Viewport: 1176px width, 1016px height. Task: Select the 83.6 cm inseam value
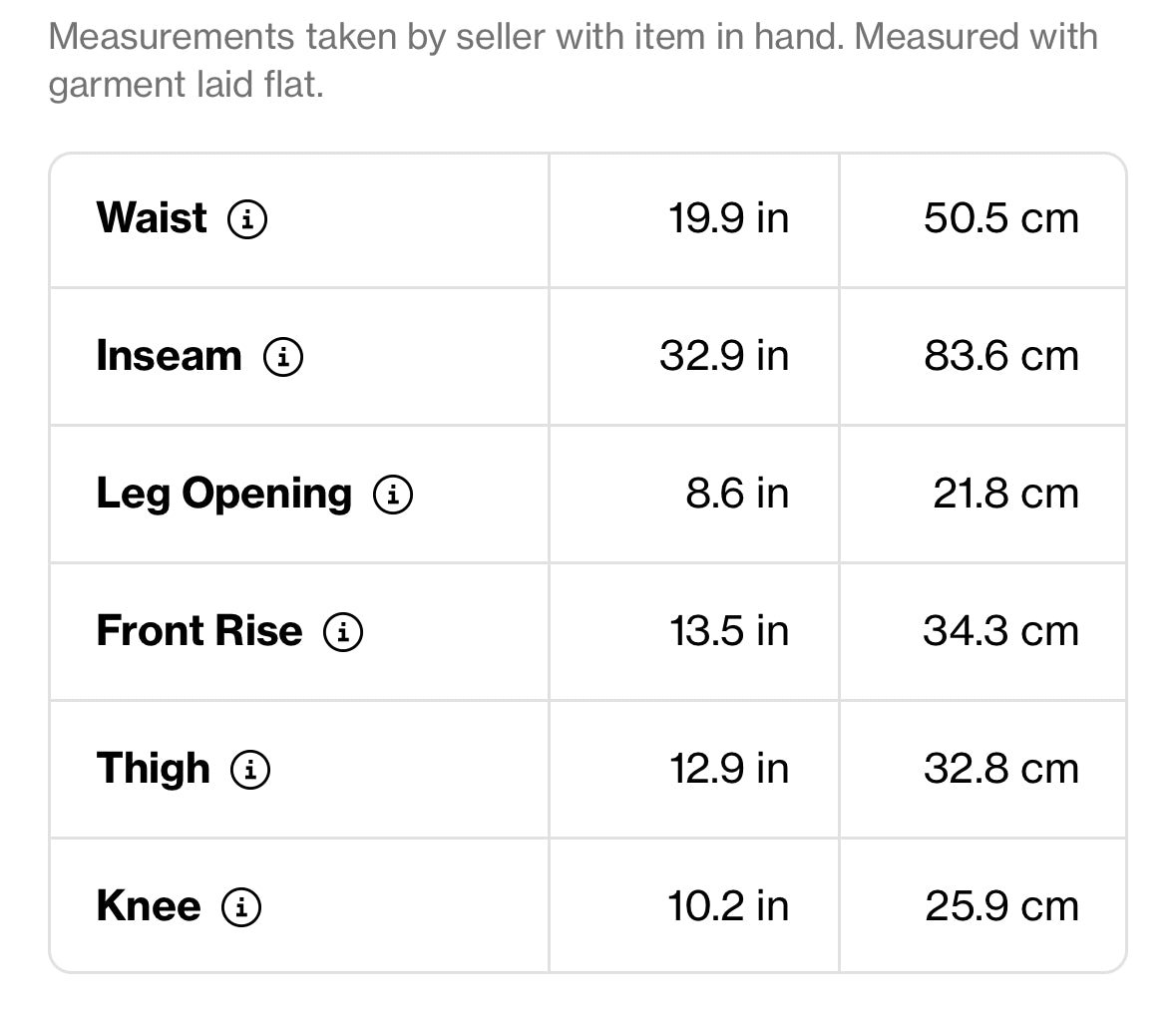pyautogui.click(x=1000, y=356)
